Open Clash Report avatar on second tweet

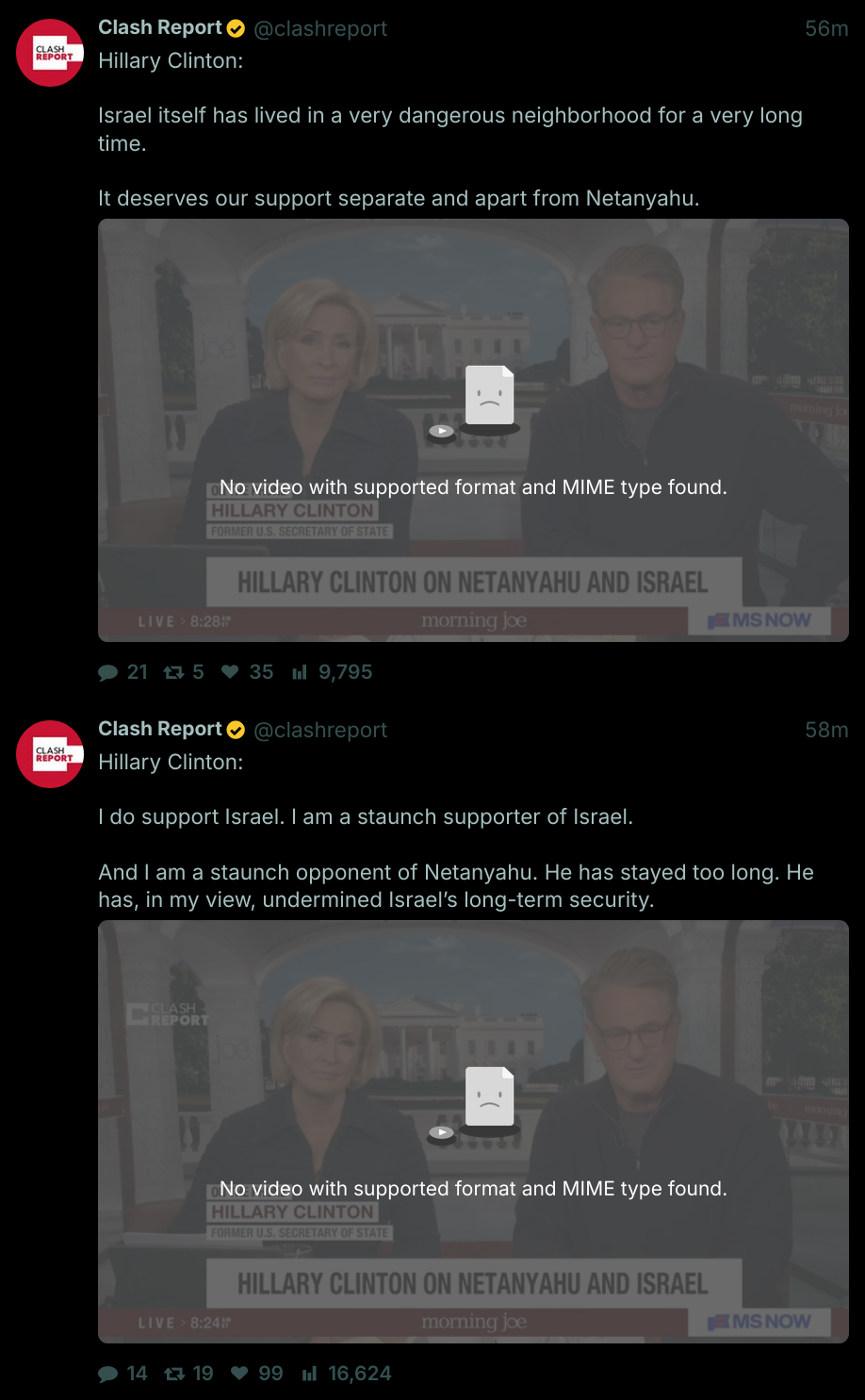click(50, 754)
